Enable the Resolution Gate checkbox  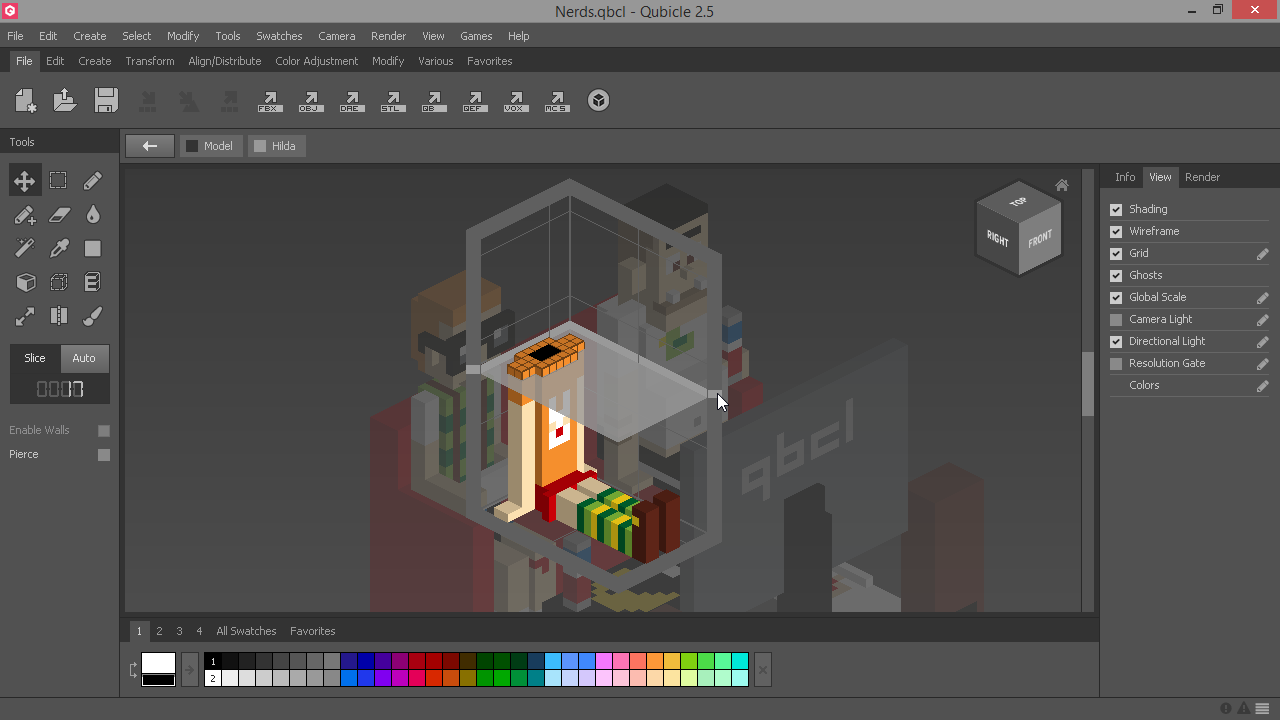pyautogui.click(x=1116, y=364)
